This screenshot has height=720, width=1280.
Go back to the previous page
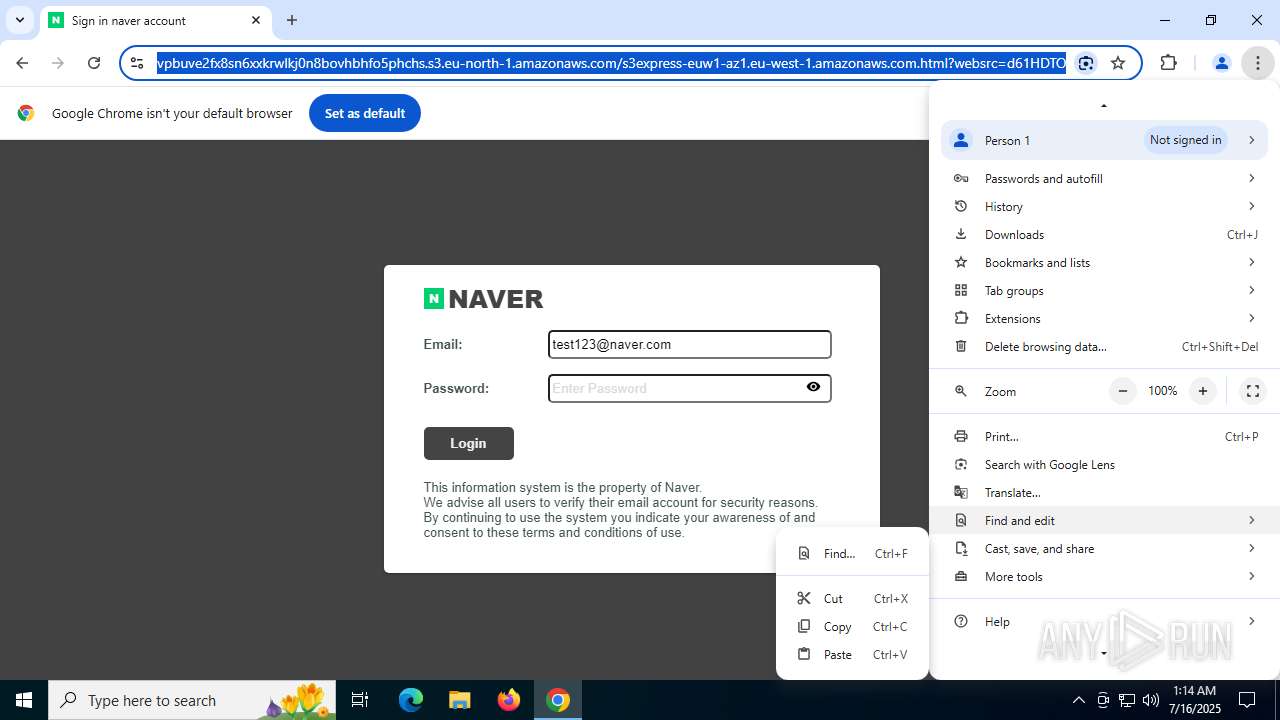coord(22,63)
